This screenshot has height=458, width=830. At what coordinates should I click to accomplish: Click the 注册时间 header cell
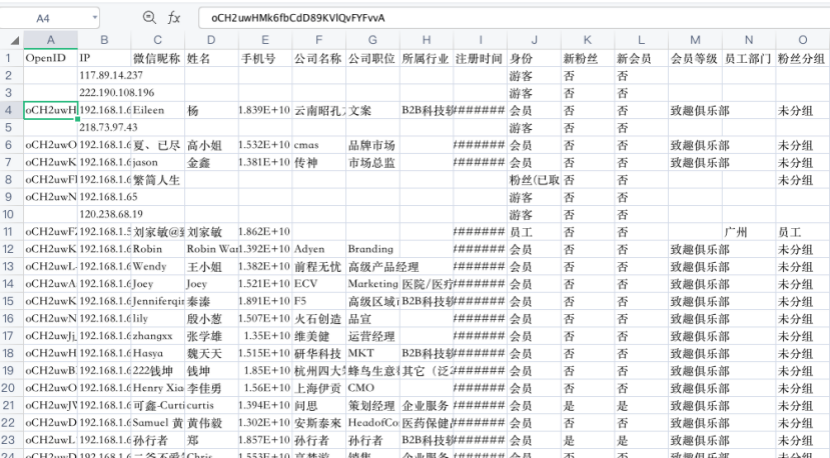(480, 58)
